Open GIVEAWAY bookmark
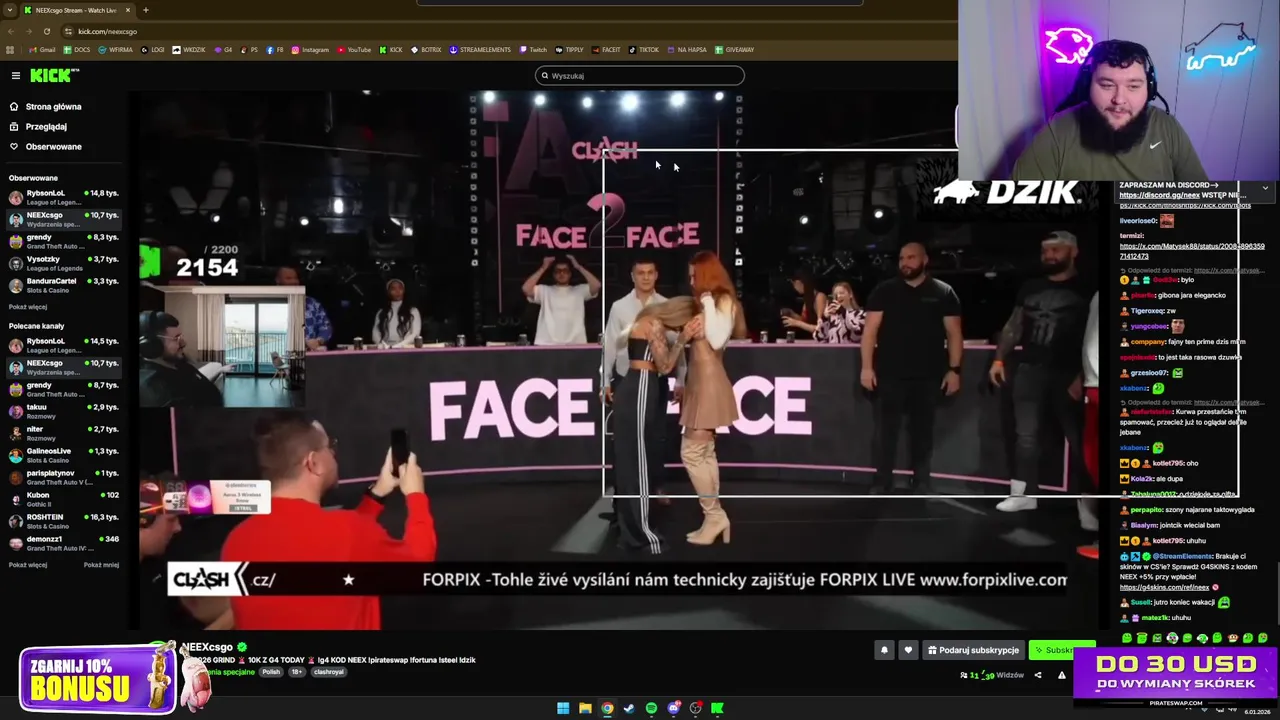 (734, 50)
